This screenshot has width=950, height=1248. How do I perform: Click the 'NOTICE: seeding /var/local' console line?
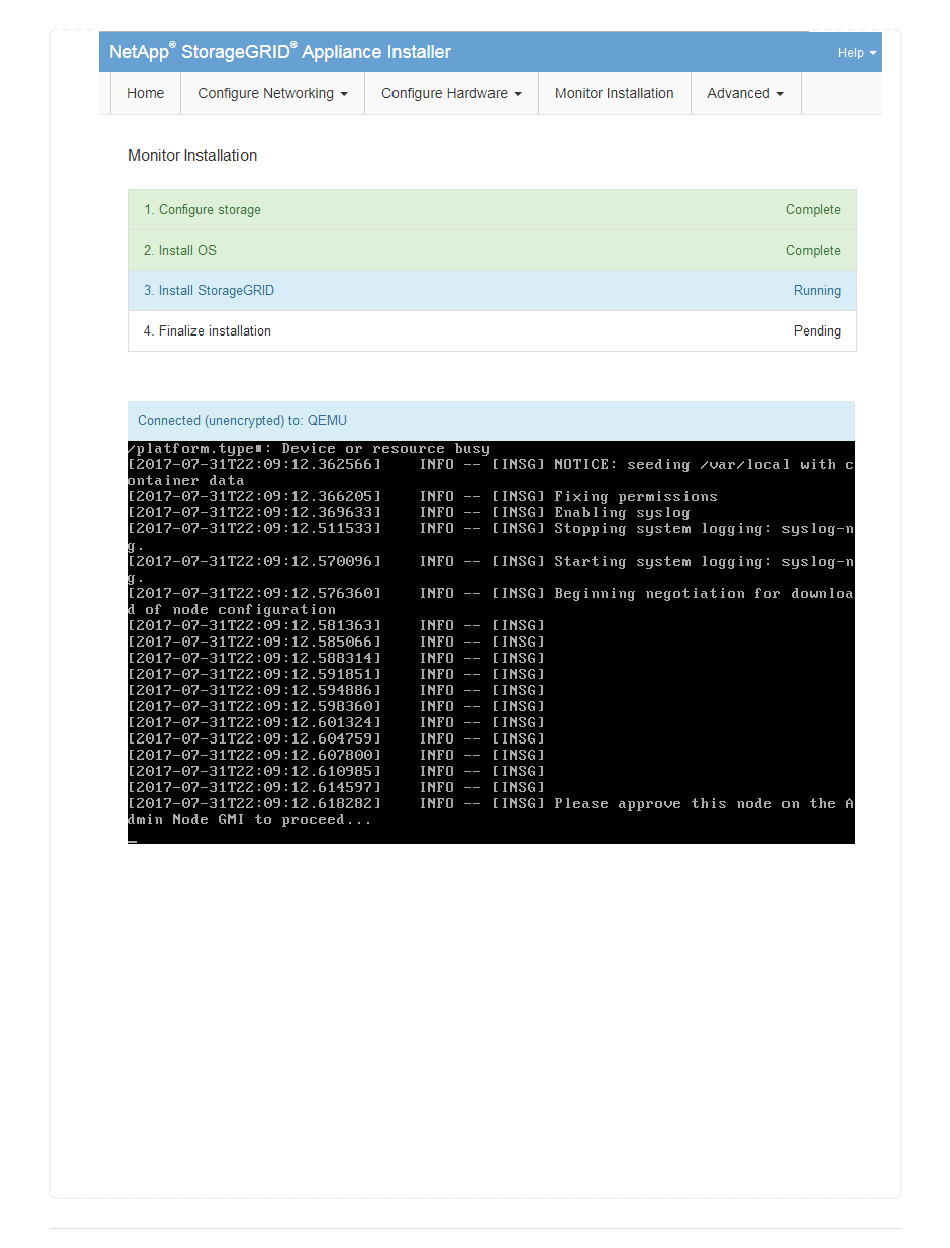point(491,472)
